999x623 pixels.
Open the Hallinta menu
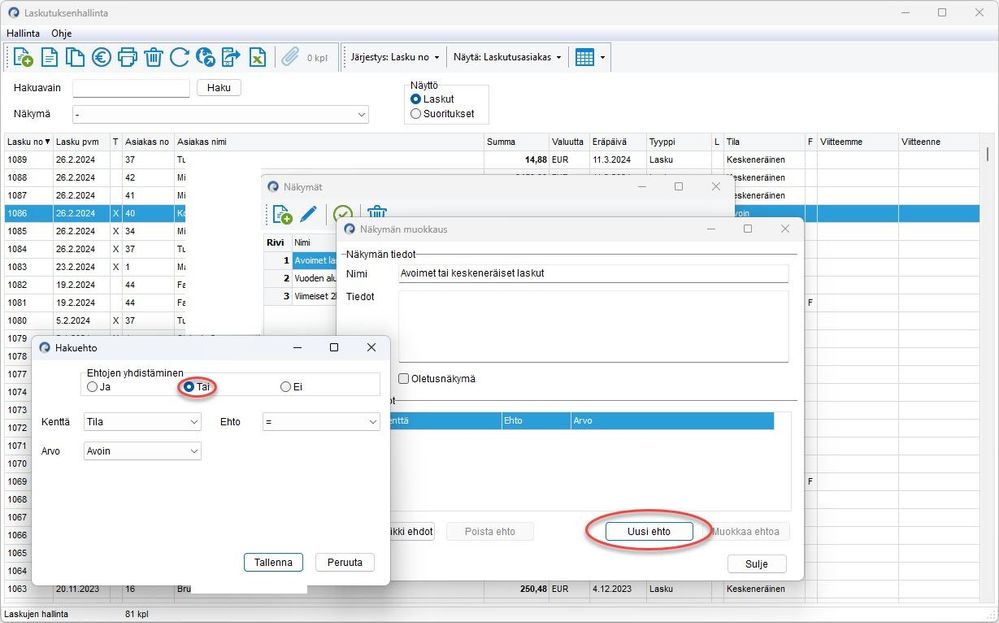pos(23,33)
